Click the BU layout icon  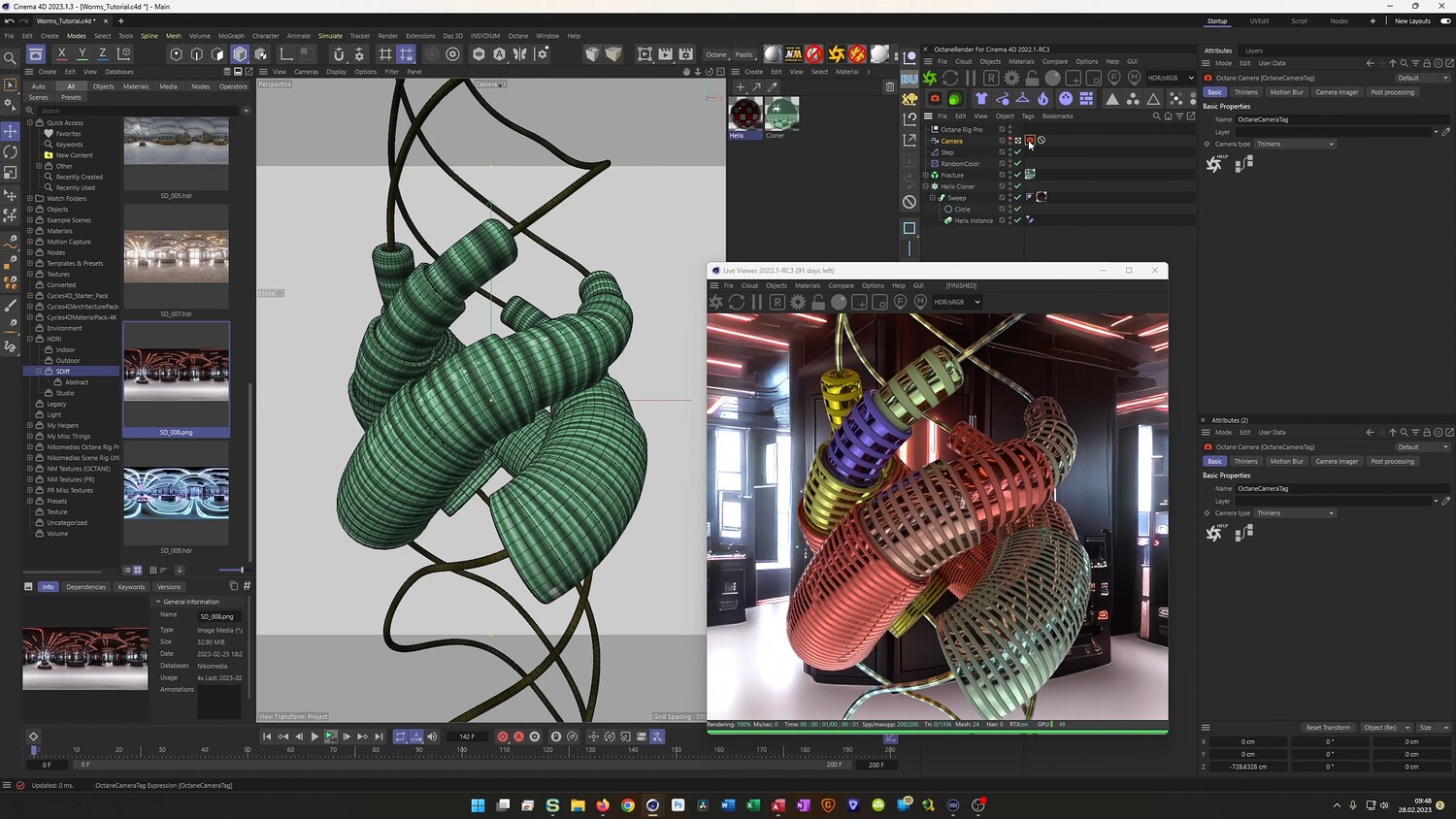click(x=910, y=78)
